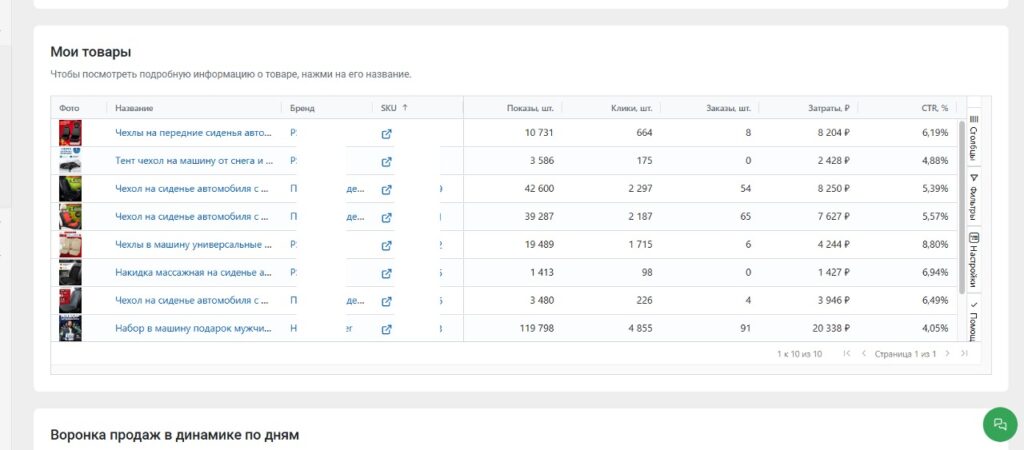1024x450 pixels.
Task: Click thumbnail of Набор в машину подарок
Action: click(x=70, y=329)
